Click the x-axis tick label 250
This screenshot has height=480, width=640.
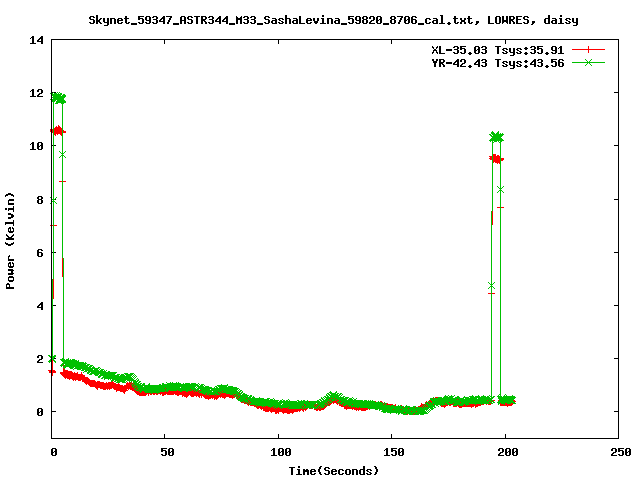(621, 452)
